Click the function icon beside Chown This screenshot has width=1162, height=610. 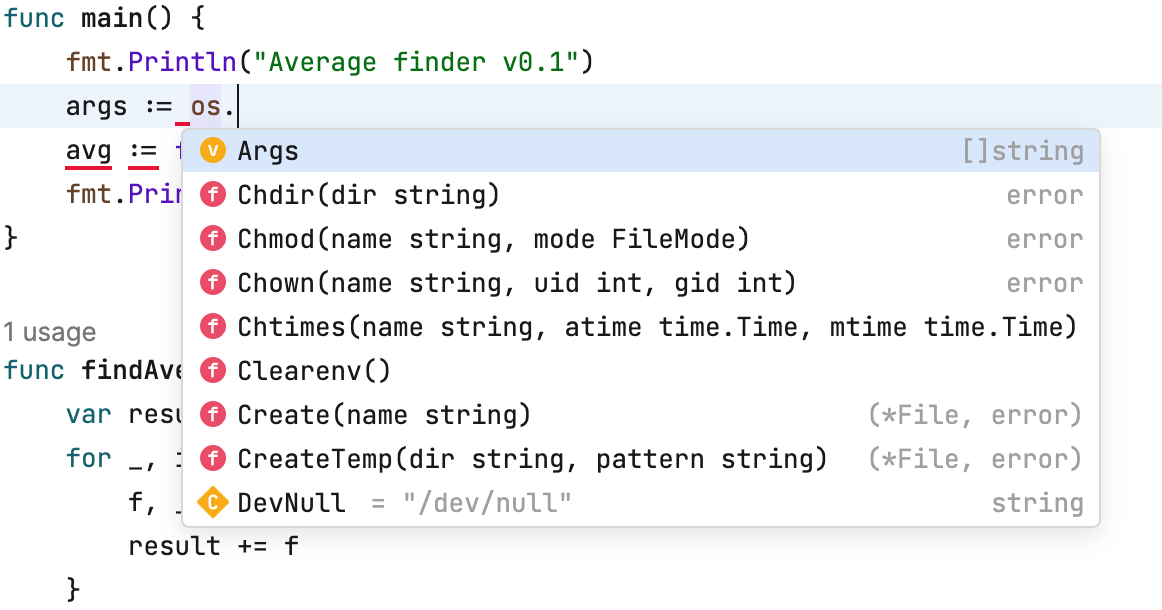click(x=212, y=283)
